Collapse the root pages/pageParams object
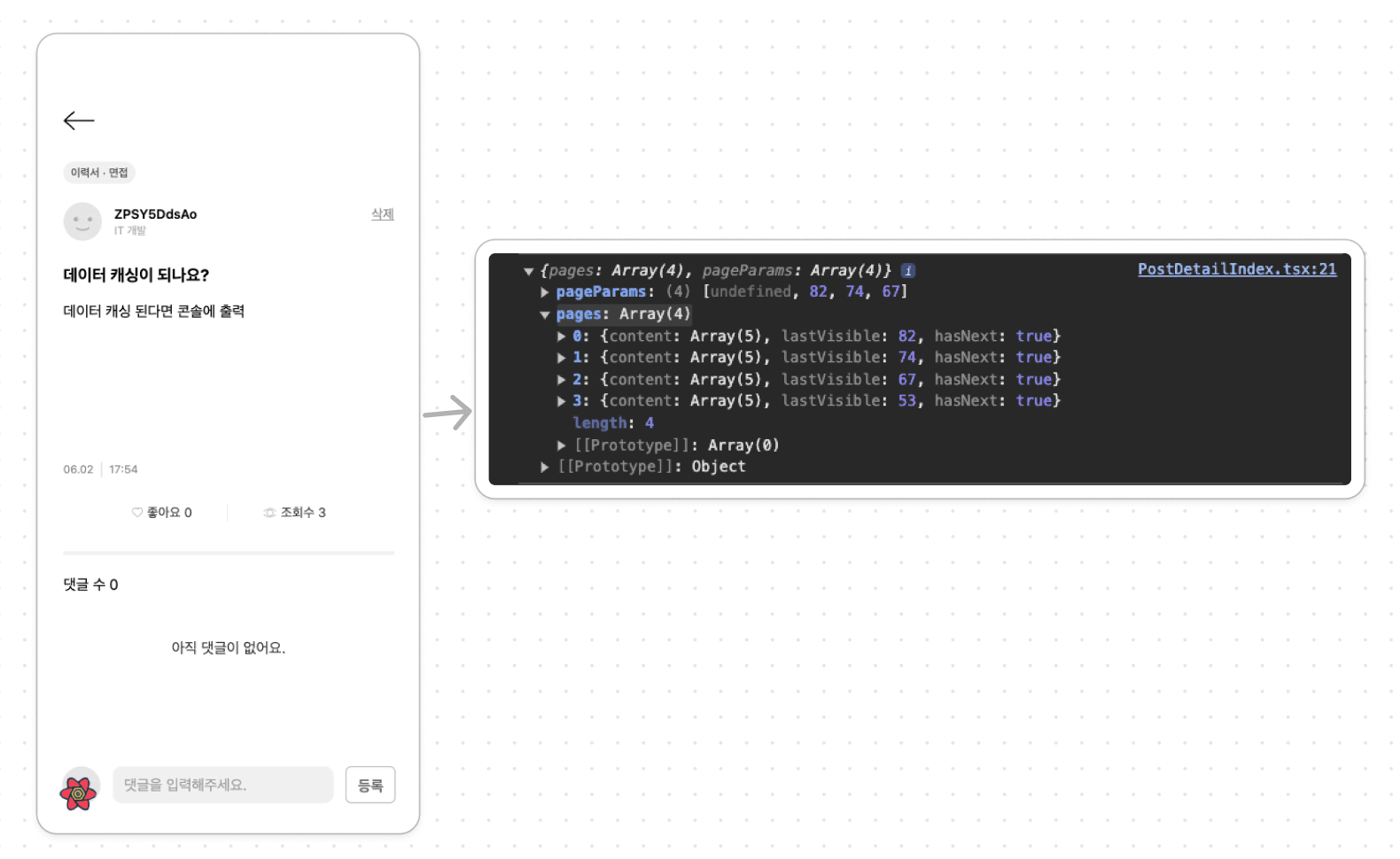 click(x=529, y=272)
